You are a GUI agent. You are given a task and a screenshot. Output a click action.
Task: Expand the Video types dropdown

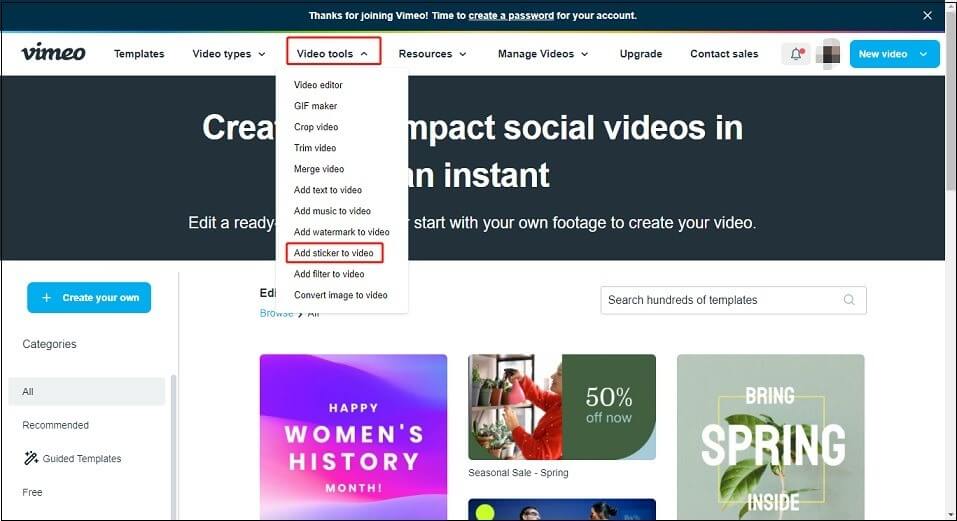pos(229,54)
